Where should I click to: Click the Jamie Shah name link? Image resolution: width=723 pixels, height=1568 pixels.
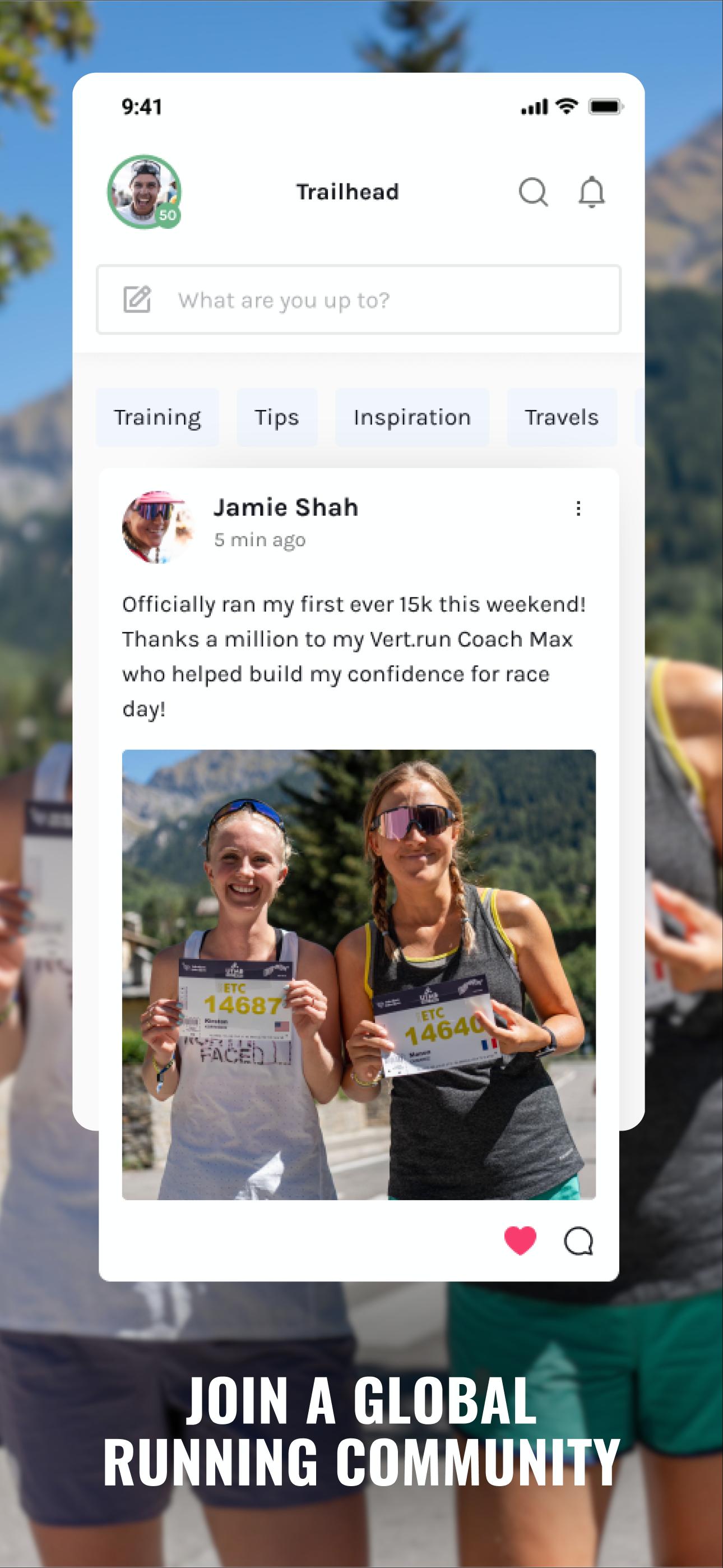tap(285, 508)
